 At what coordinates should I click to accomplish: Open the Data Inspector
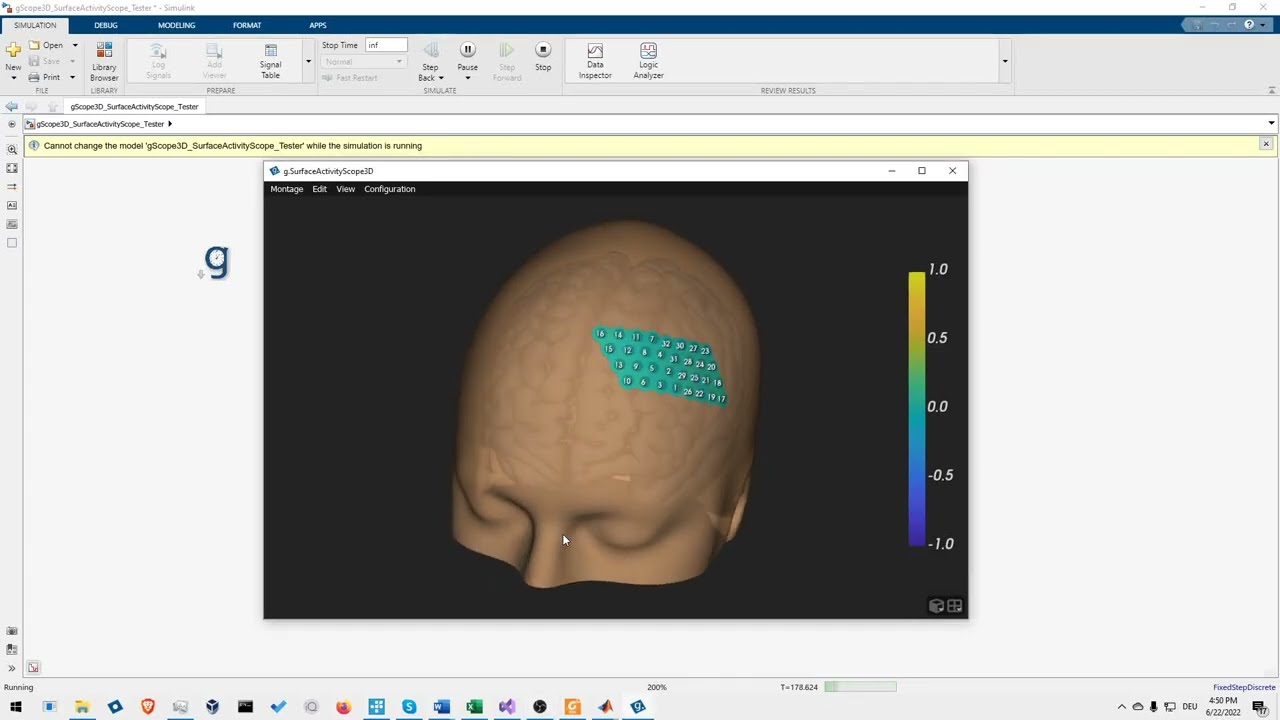(x=595, y=61)
